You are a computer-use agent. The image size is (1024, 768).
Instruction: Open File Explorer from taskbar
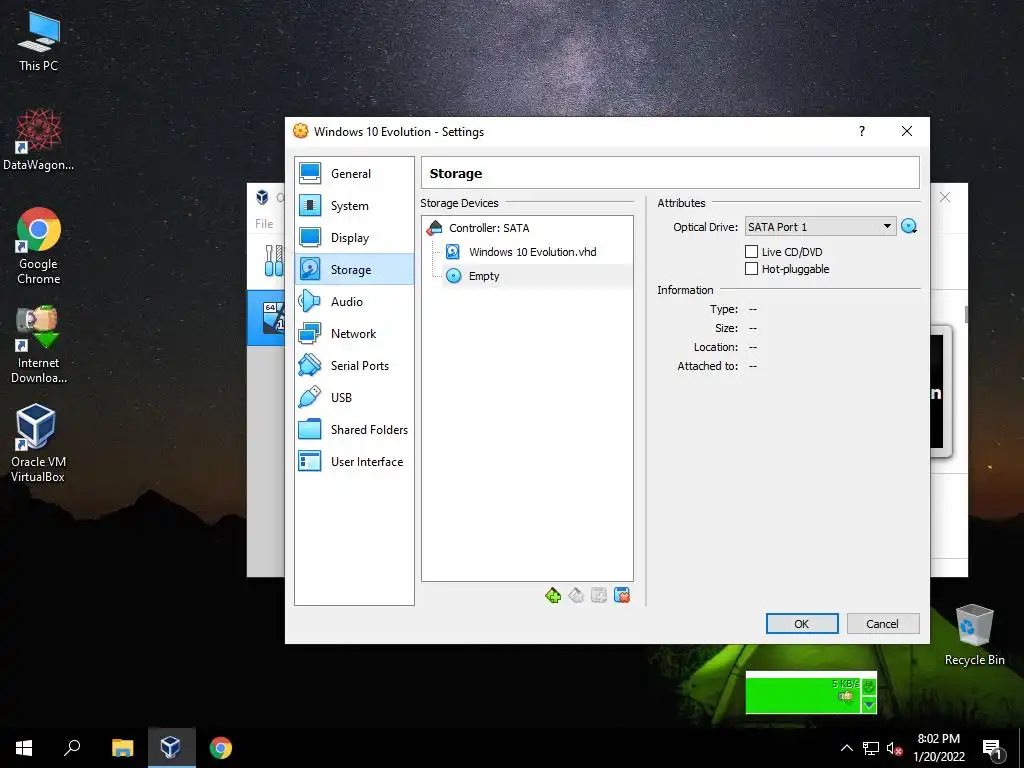point(122,748)
